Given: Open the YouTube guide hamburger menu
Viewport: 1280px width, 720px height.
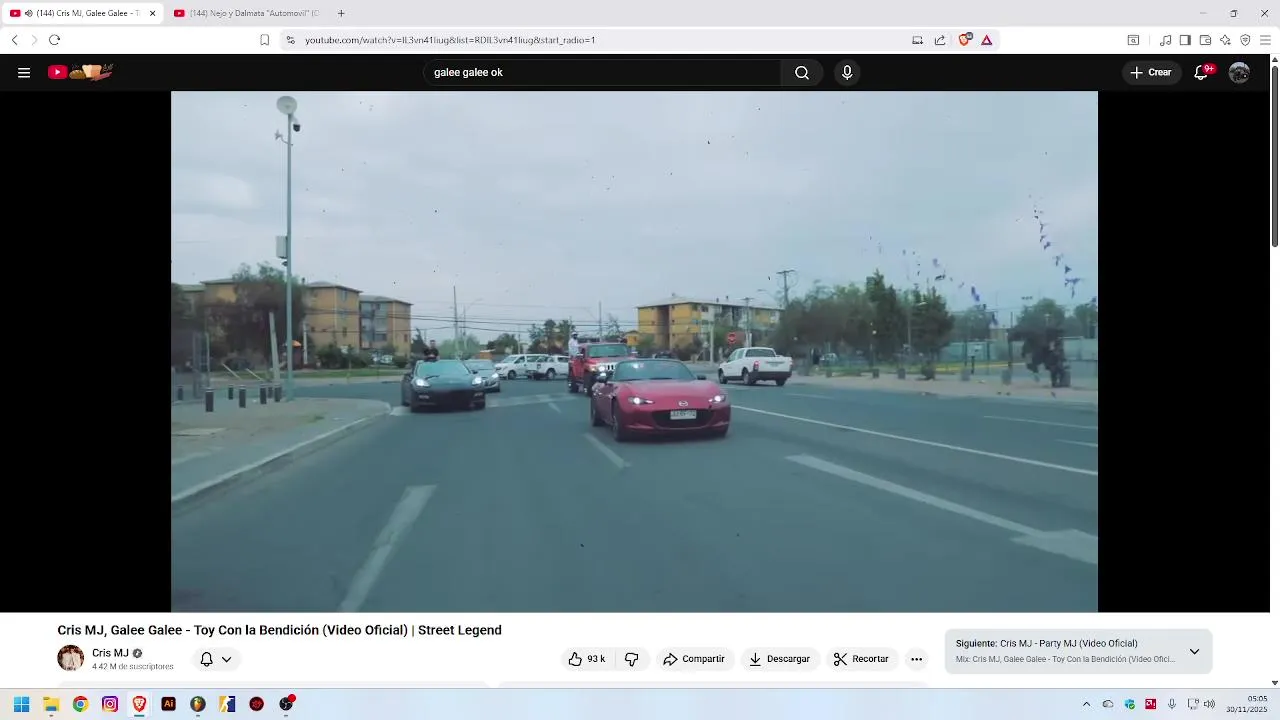Looking at the screenshot, I should (24, 72).
